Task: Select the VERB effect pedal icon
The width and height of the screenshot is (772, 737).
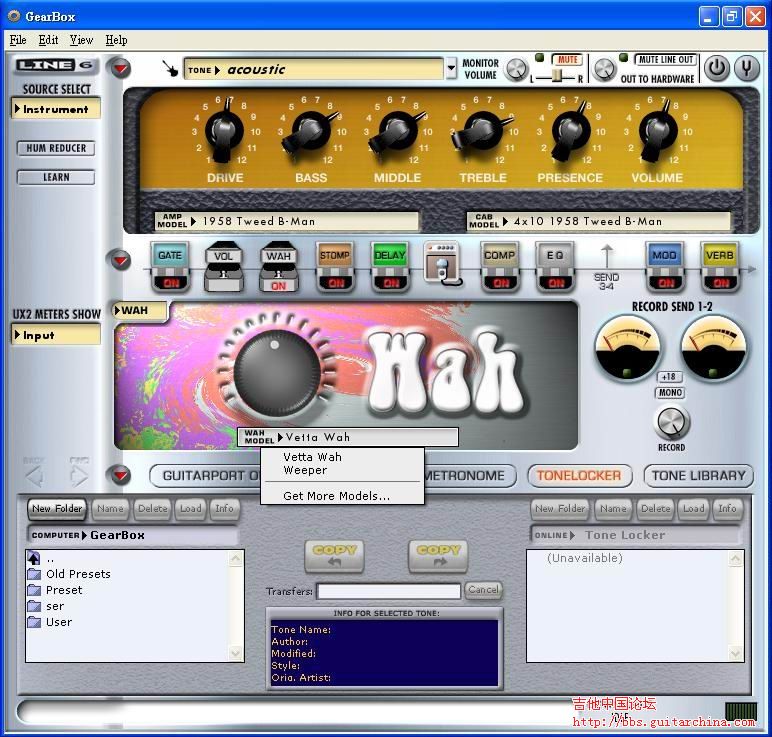Action: point(720,267)
